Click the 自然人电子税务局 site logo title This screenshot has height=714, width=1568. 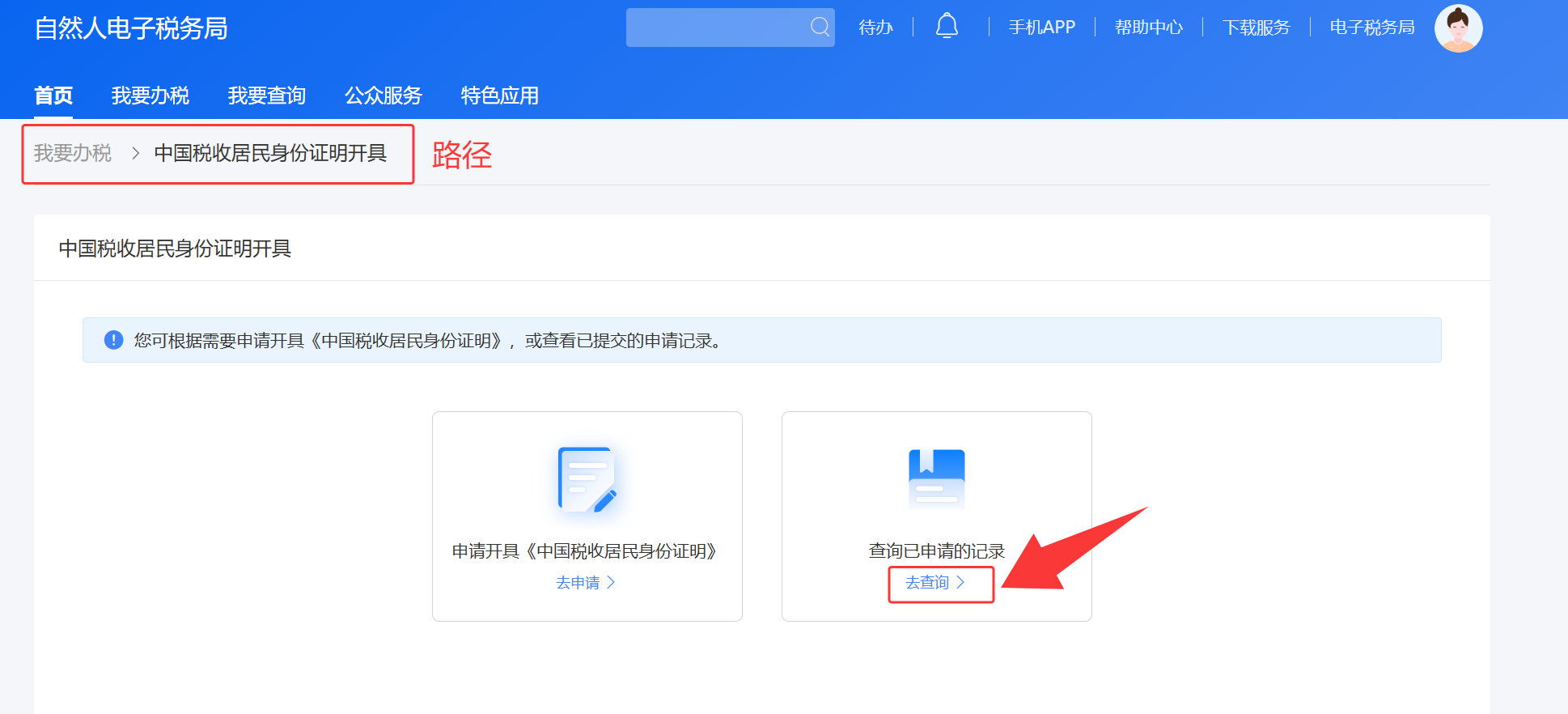point(131,28)
